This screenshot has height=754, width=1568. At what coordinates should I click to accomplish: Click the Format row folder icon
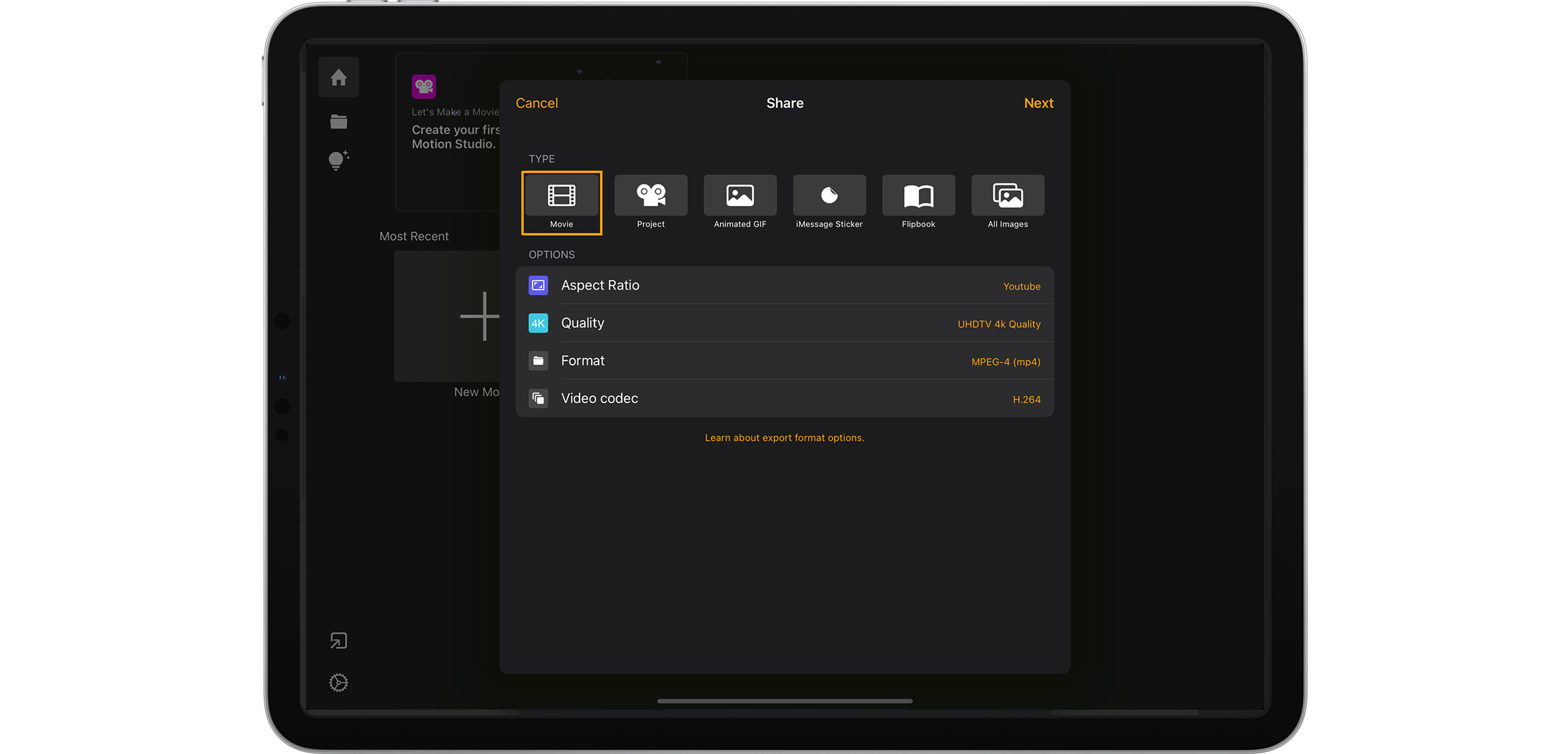click(539, 361)
